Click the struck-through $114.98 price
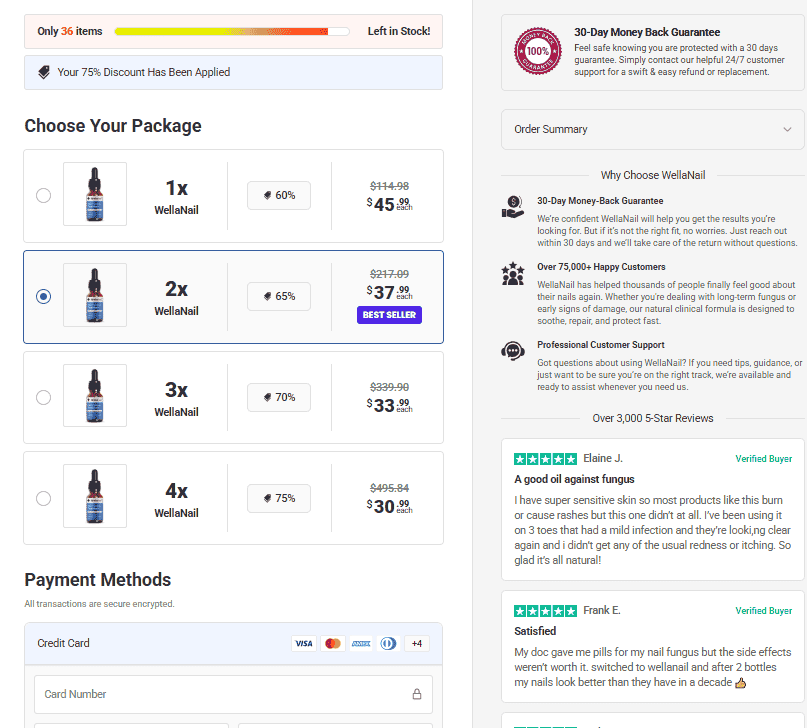Viewport: 807px width, 728px height. pos(389,186)
